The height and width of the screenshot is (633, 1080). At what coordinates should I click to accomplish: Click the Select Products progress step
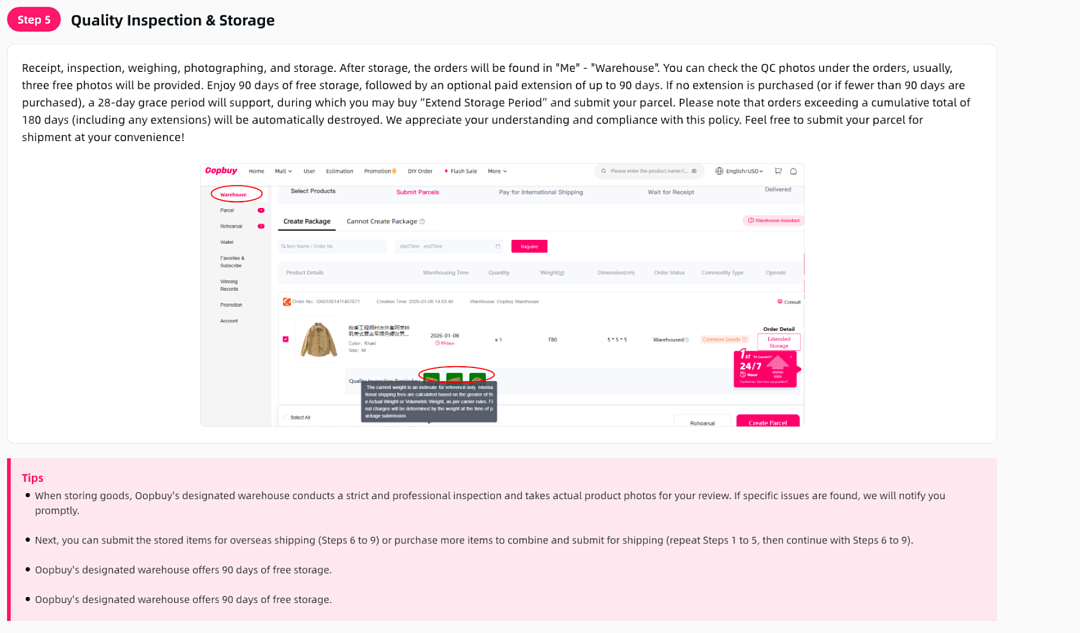[313, 191]
